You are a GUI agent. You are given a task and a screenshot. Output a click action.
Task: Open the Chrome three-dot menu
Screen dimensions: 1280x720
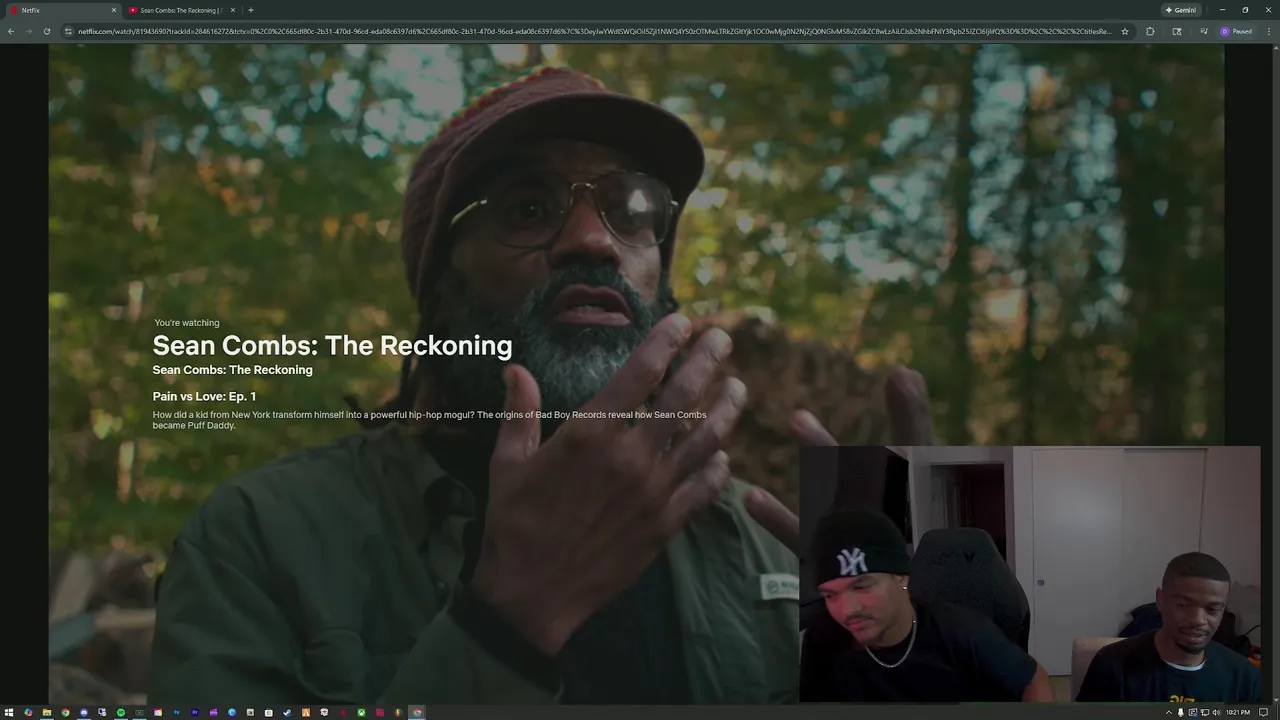point(1269,31)
